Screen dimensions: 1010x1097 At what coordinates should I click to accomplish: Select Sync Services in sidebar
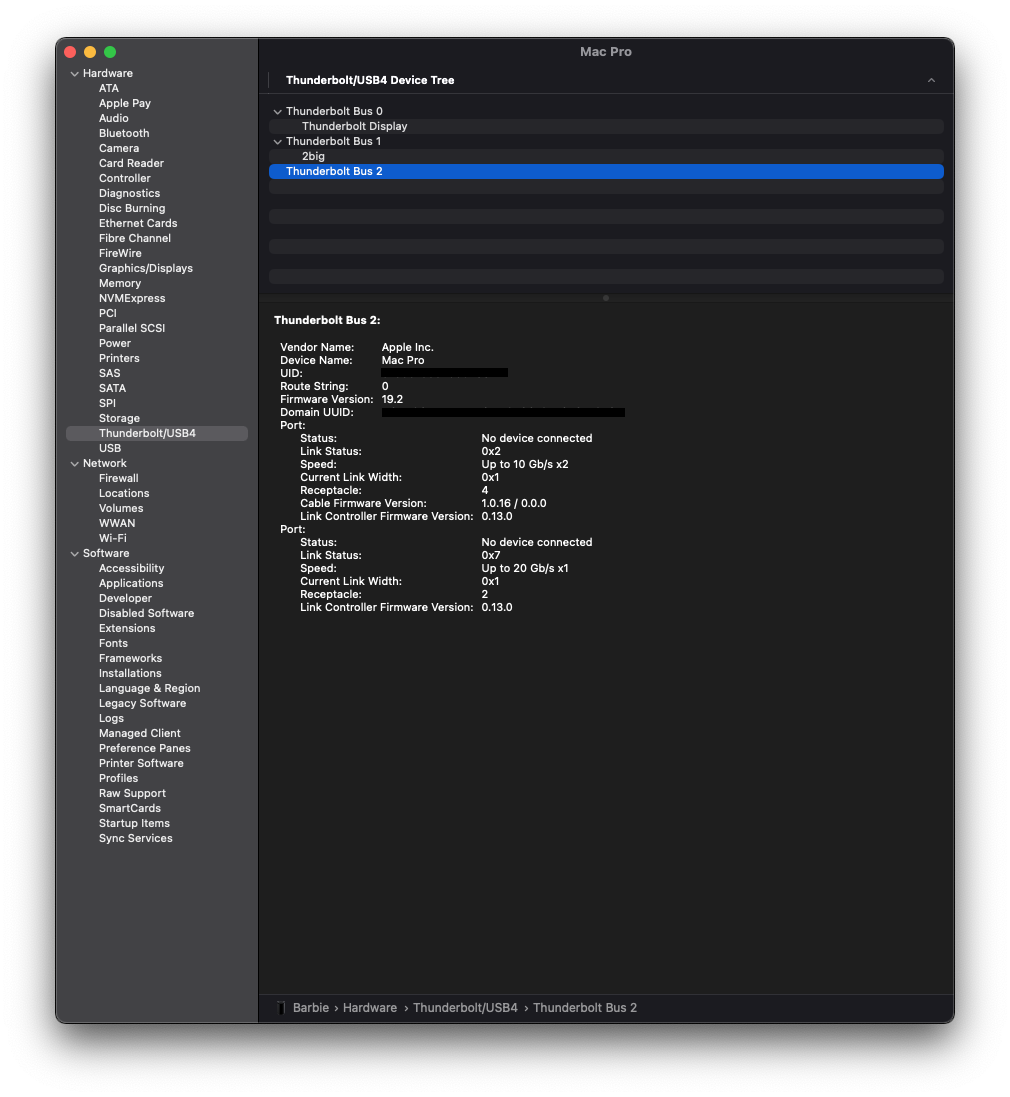pos(135,839)
